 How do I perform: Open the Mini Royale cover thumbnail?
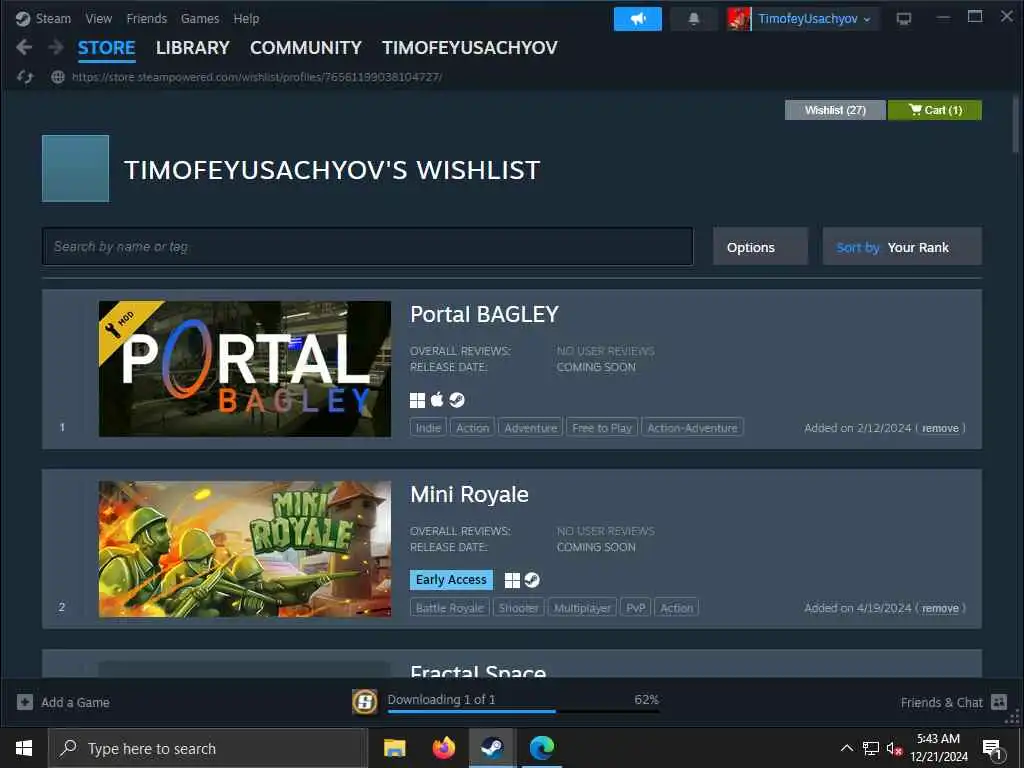[245, 549]
